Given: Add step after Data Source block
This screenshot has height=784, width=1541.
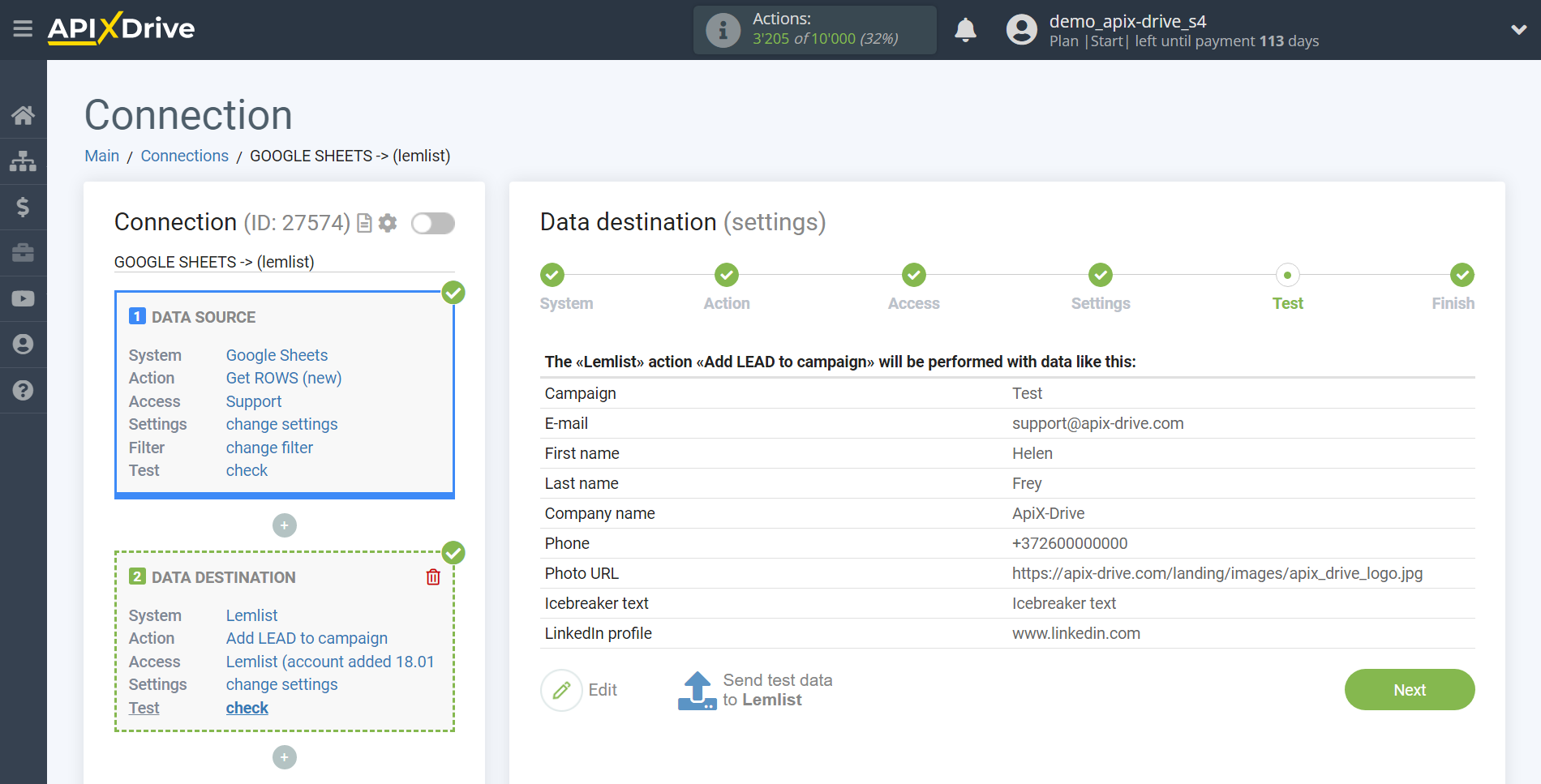Looking at the screenshot, I should tap(285, 525).
